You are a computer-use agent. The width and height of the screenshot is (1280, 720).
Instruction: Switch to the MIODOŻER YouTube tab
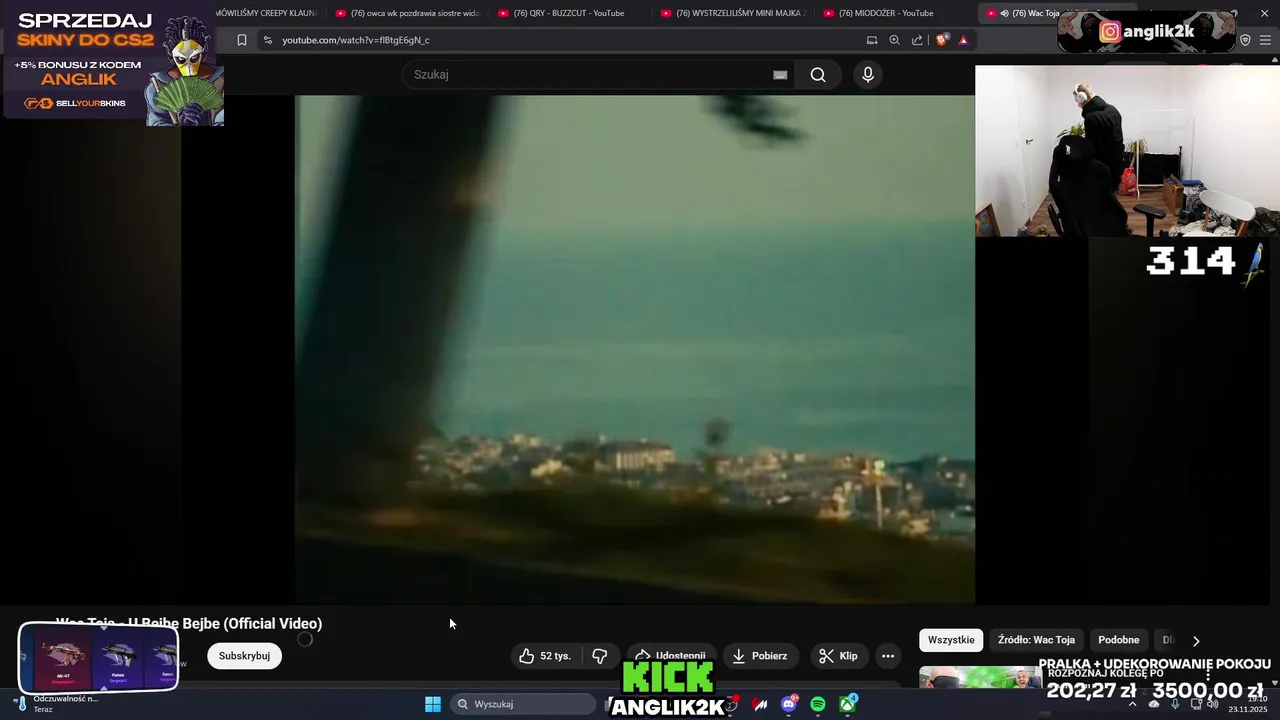(893, 13)
